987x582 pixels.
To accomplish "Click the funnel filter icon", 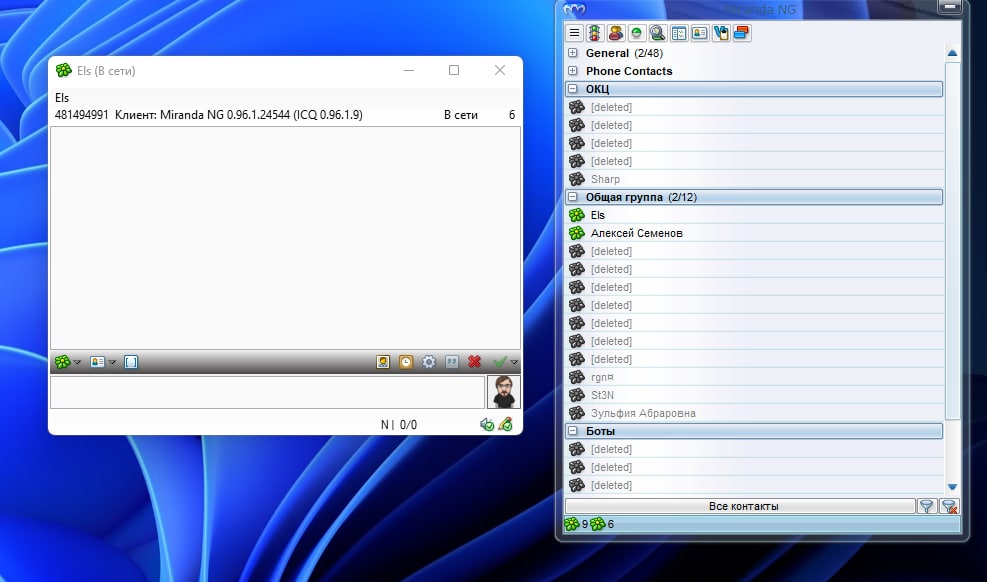I will (926, 506).
